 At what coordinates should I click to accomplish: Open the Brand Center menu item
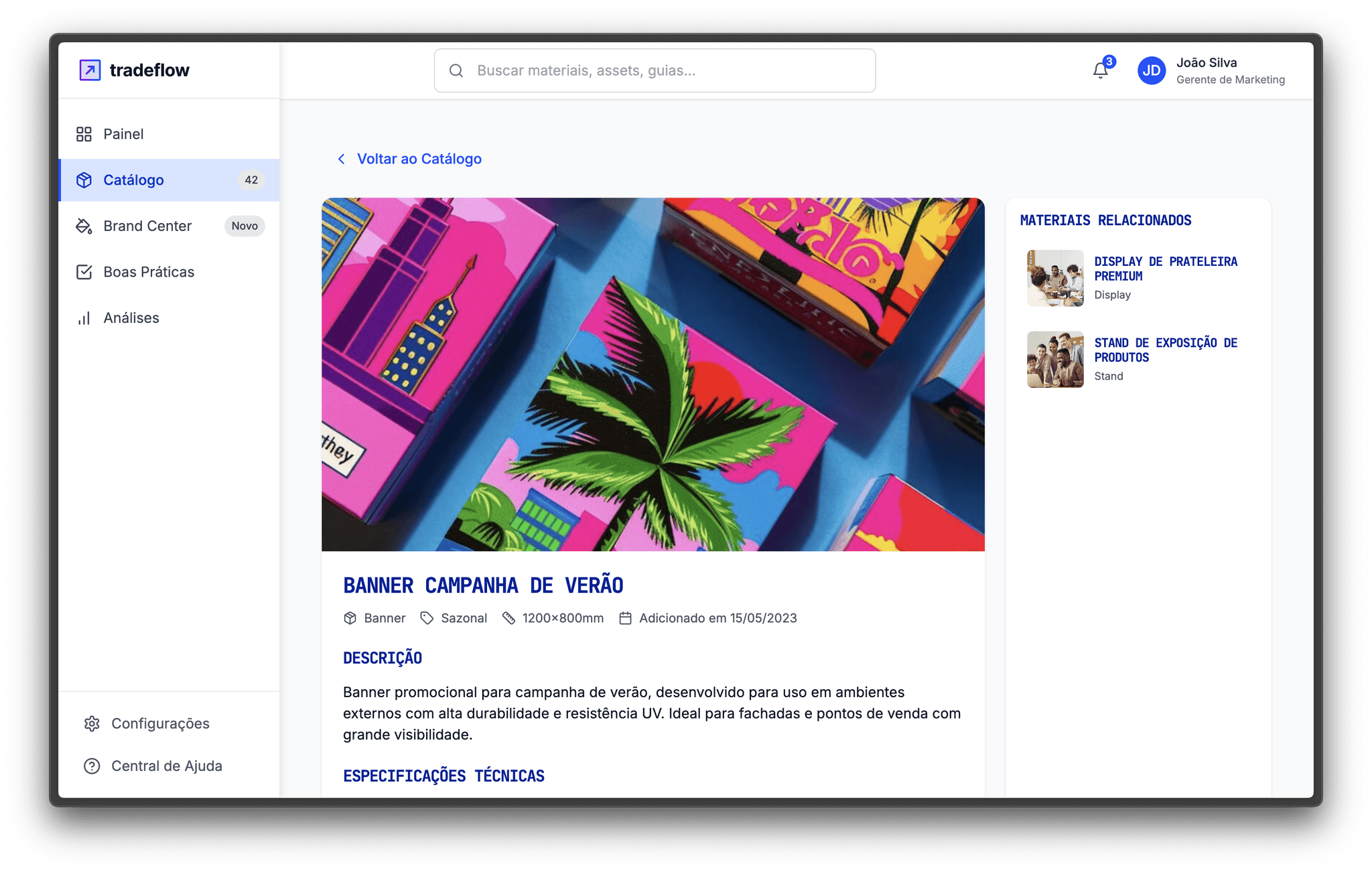[x=147, y=226]
